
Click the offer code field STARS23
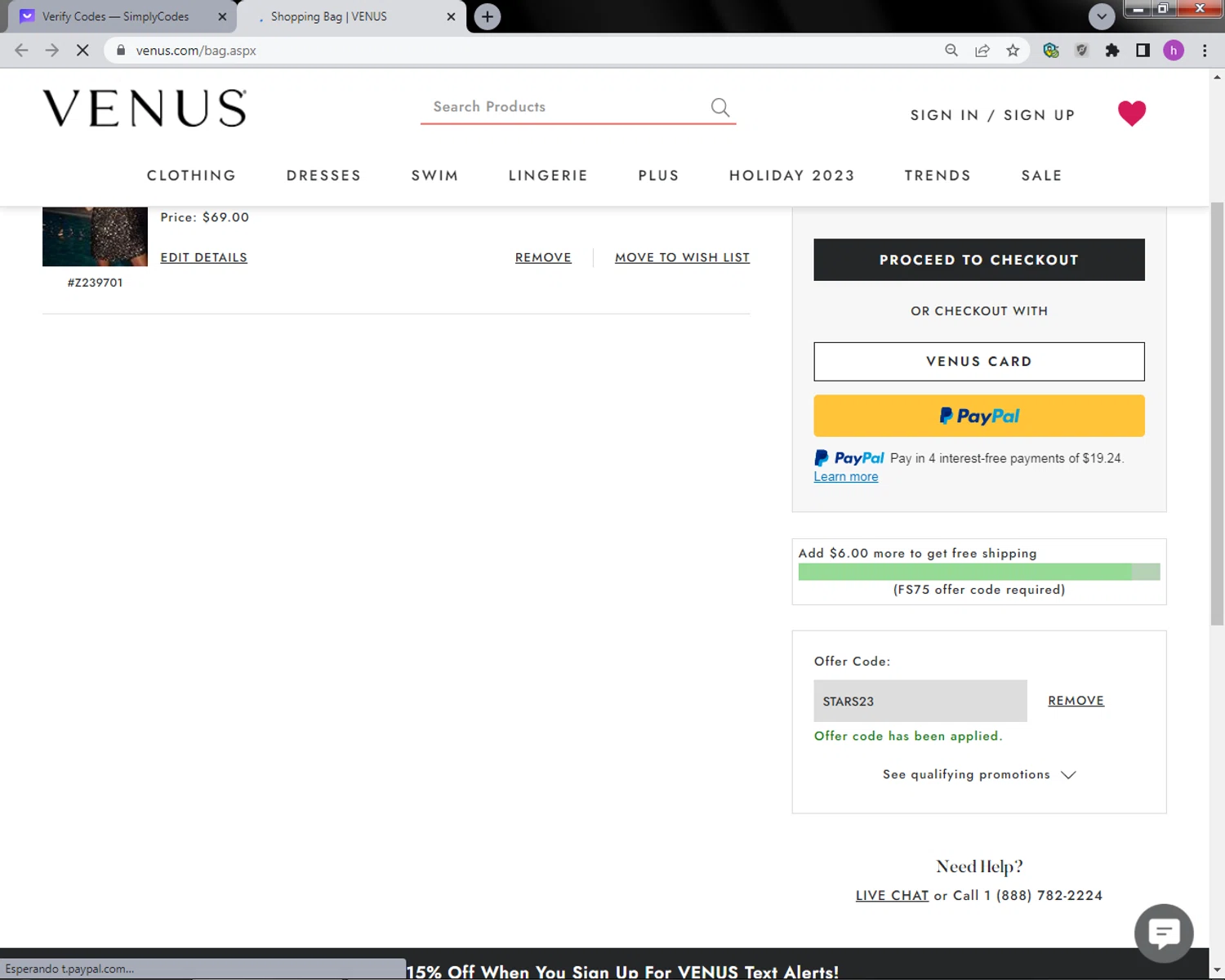coord(920,701)
